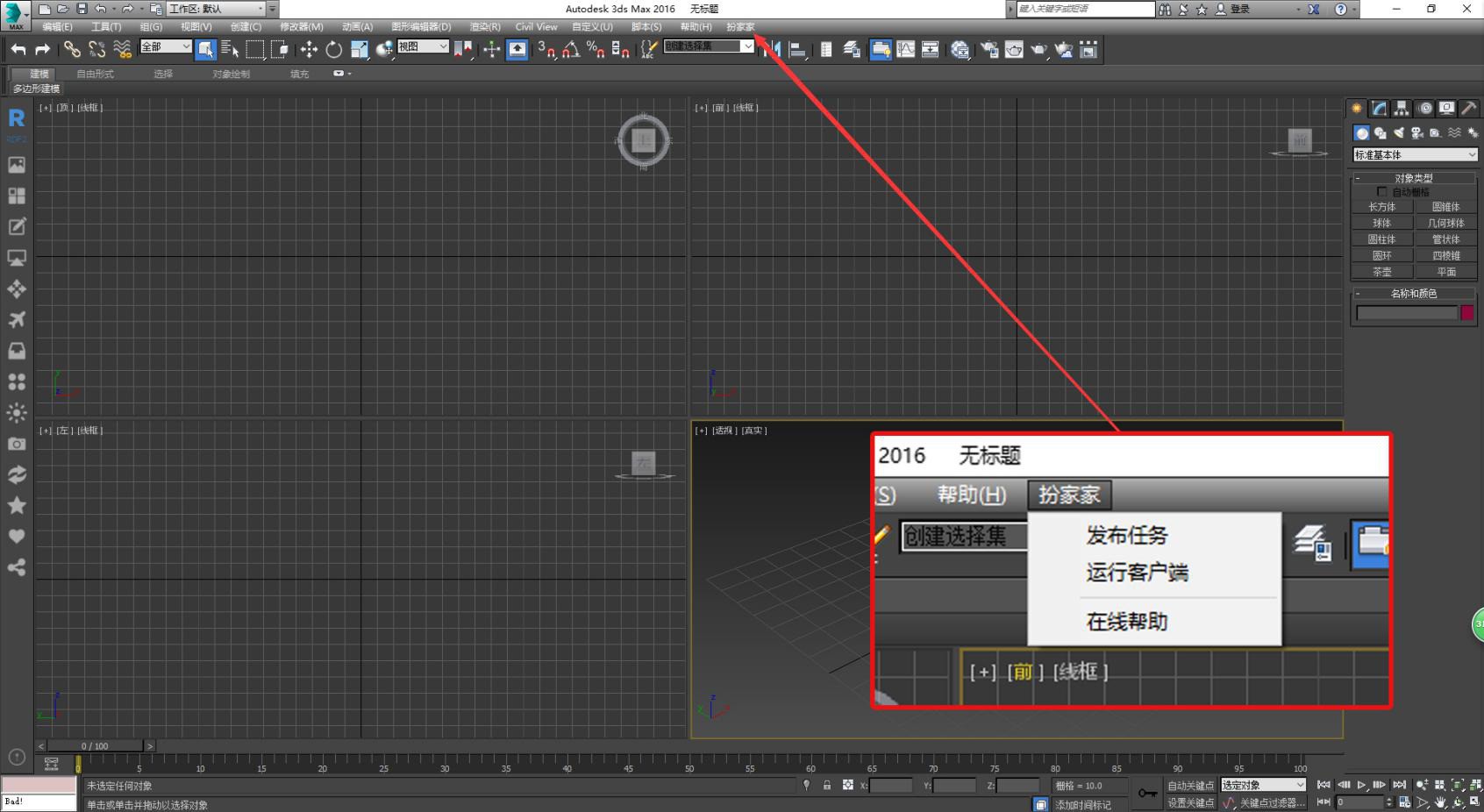This screenshot has height=812, width=1484.
Task: Toggle the selection lock icon in the status bar
Action: pyautogui.click(x=827, y=786)
